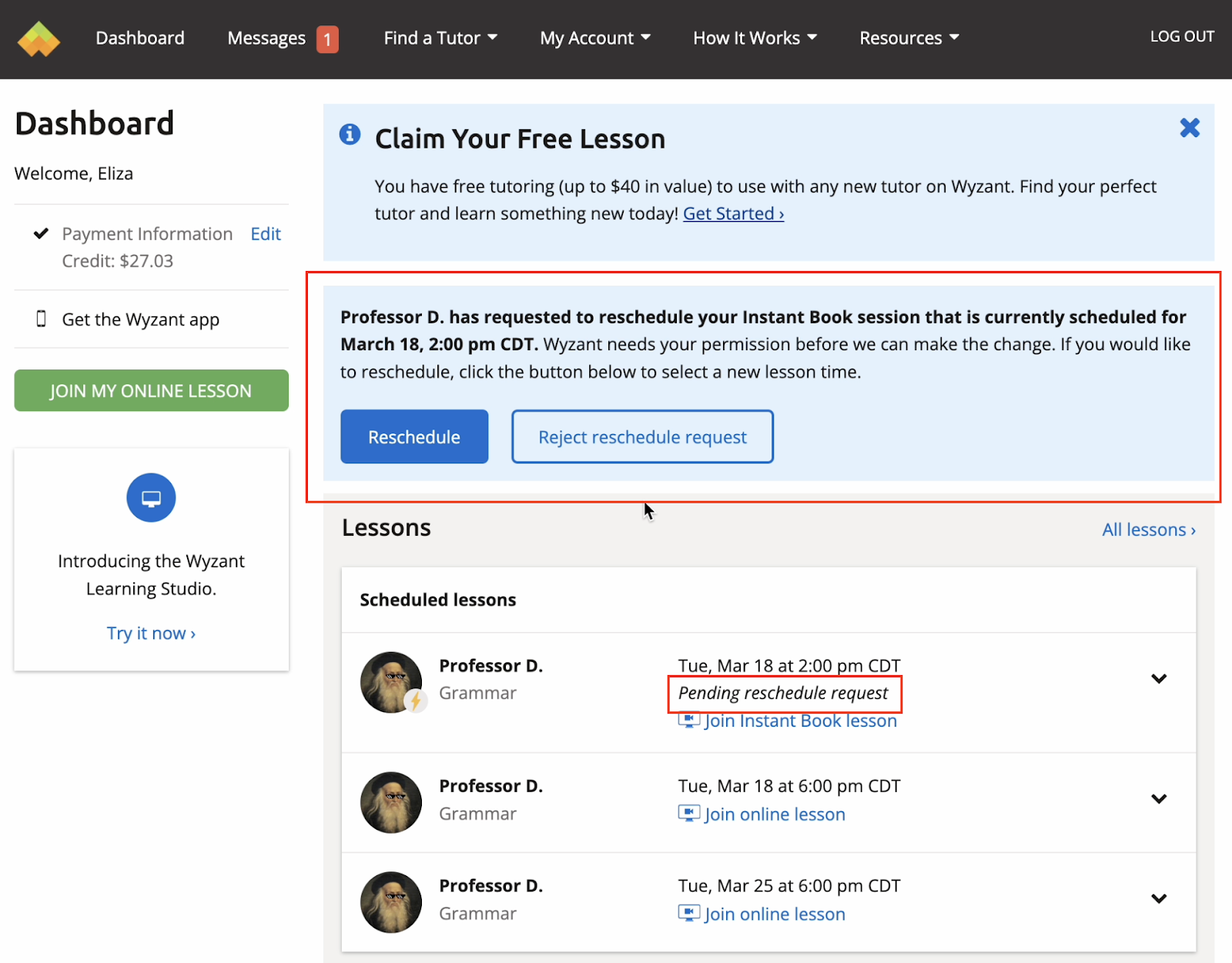
Task: Expand the Mar 18 6:00 pm lesson details
Action: pyautogui.click(x=1159, y=799)
